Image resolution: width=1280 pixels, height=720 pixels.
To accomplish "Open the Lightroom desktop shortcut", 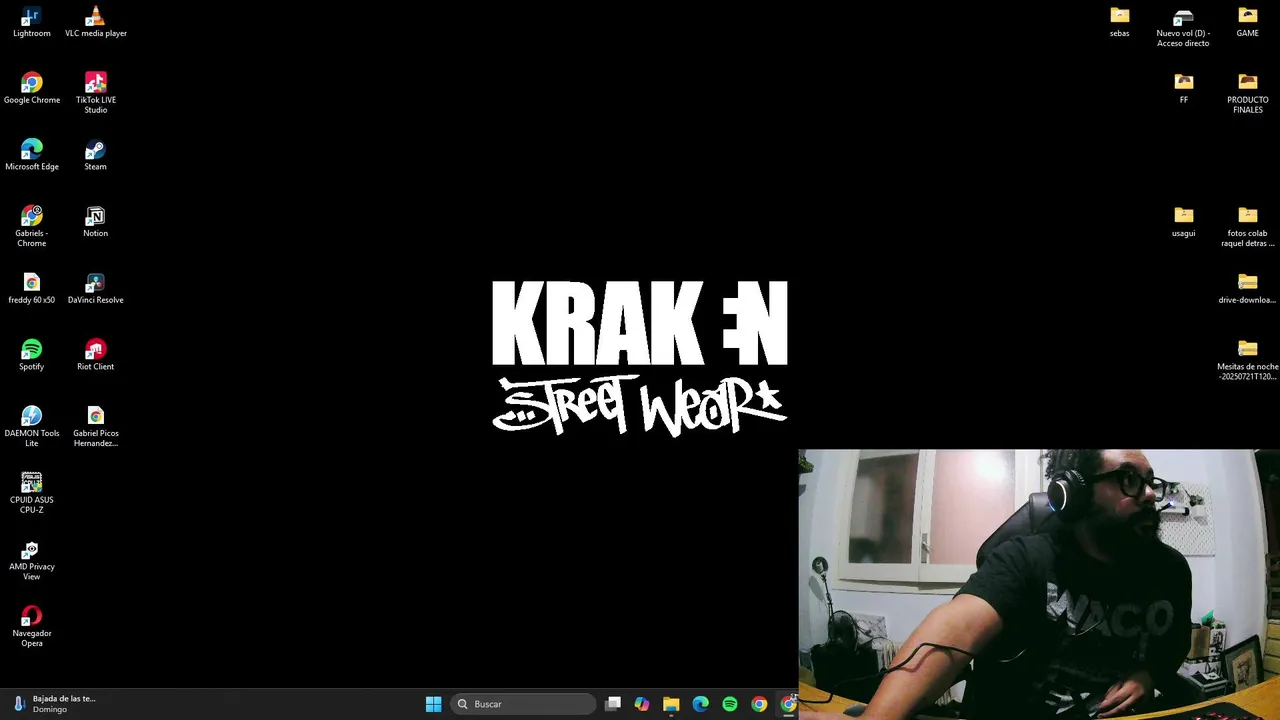I will [x=31, y=22].
